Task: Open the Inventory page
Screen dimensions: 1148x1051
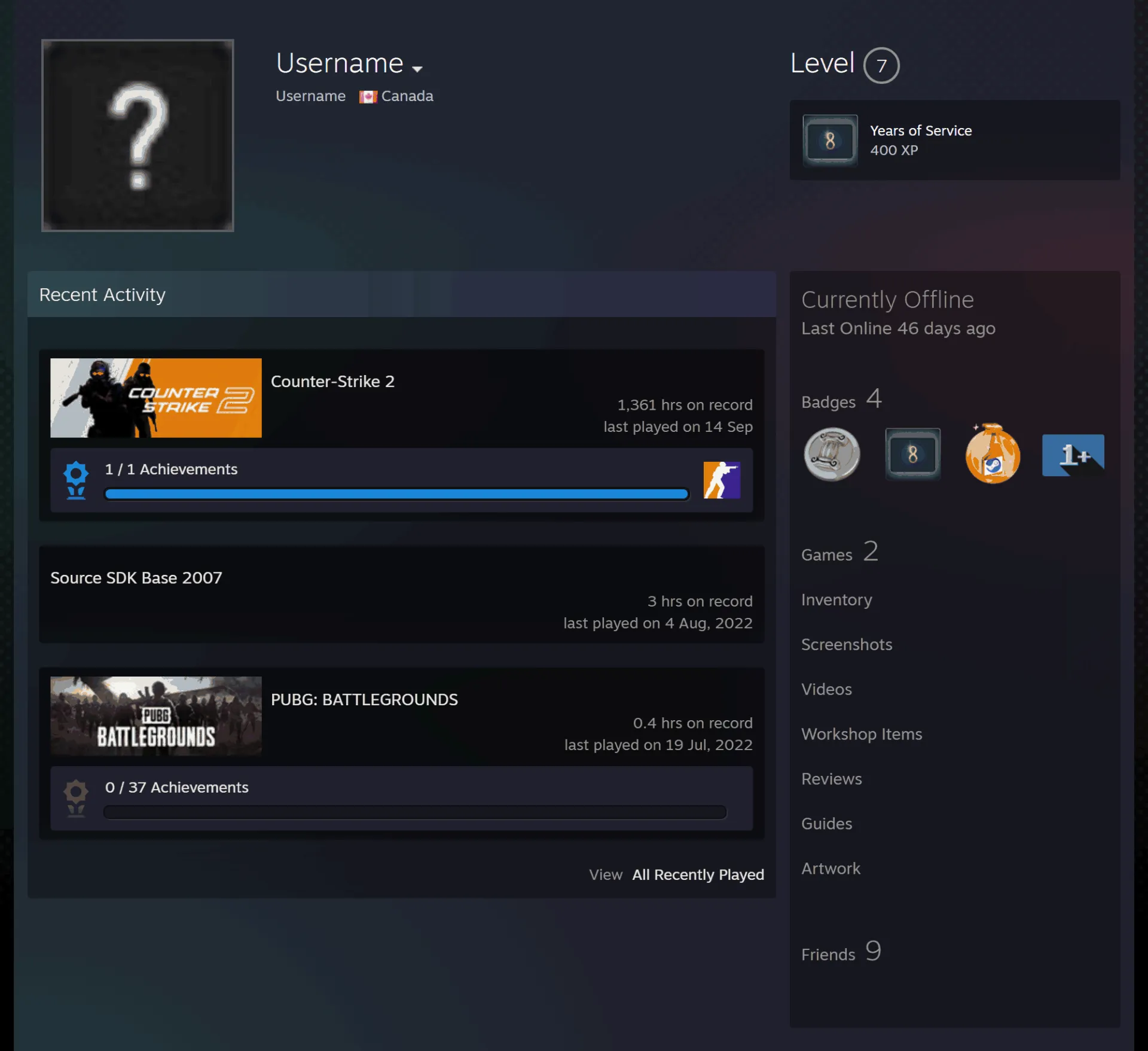Action: [x=836, y=599]
